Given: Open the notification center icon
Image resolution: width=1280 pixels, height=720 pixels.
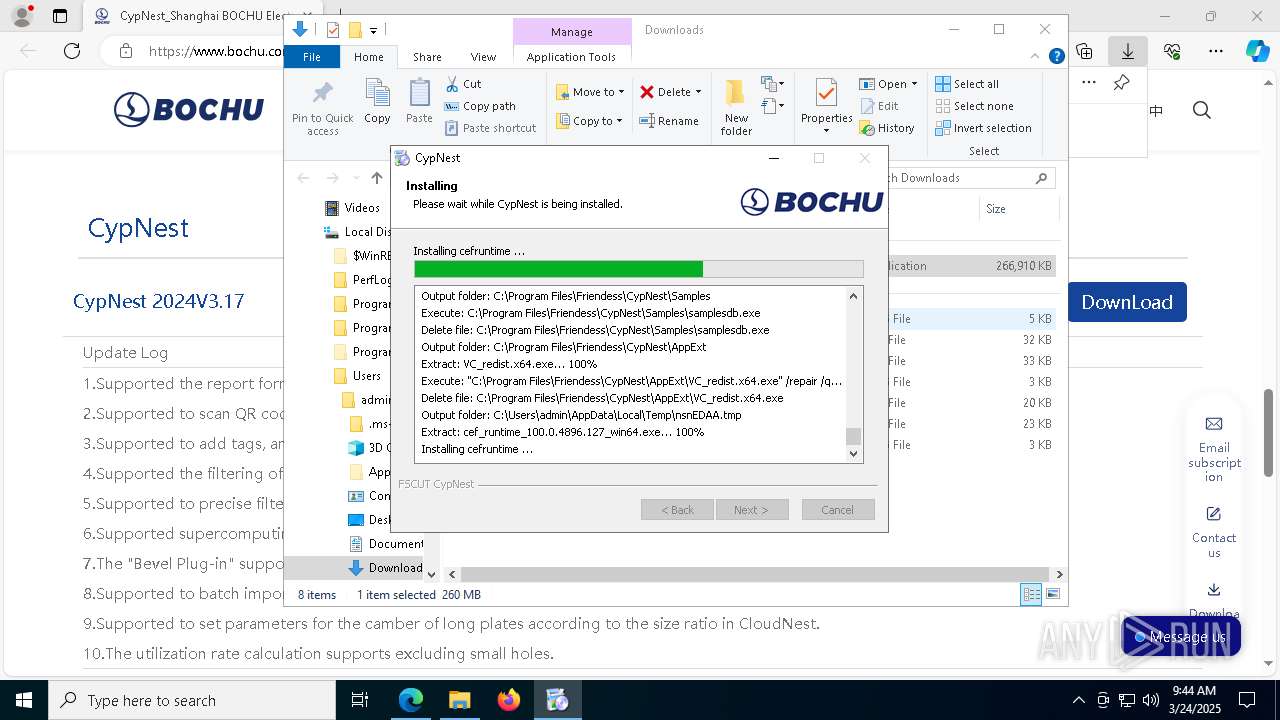Looking at the screenshot, I should pyautogui.click(x=1247, y=700).
